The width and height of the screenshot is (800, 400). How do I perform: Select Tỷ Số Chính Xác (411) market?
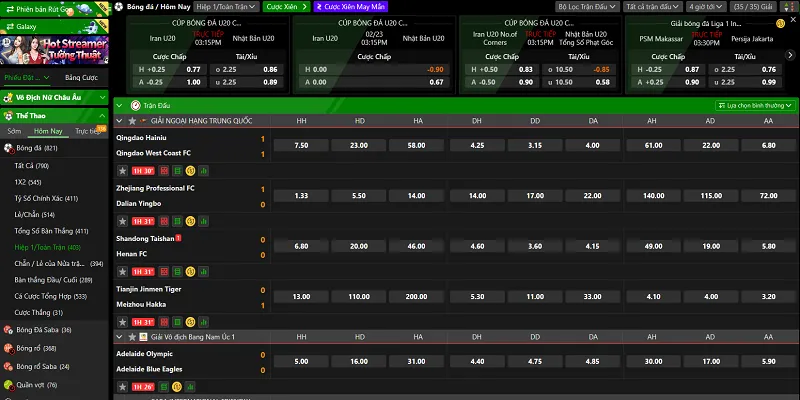click(46, 198)
